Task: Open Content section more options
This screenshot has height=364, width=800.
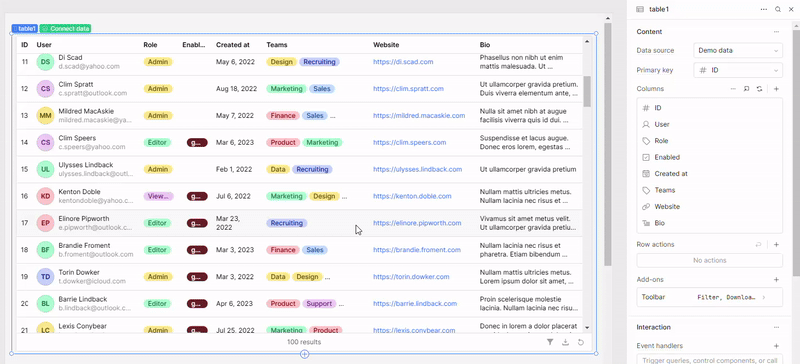Action: (776, 32)
